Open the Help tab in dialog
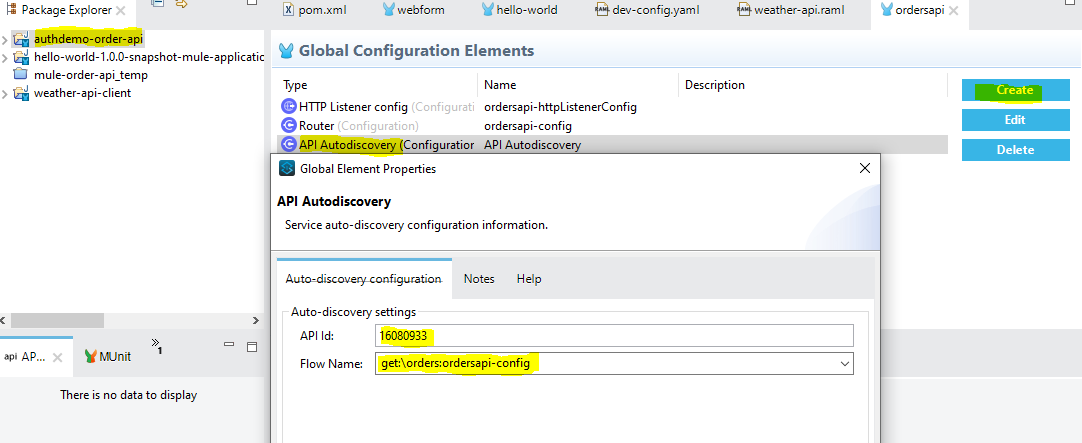The width and height of the screenshot is (1082, 443). (529, 279)
